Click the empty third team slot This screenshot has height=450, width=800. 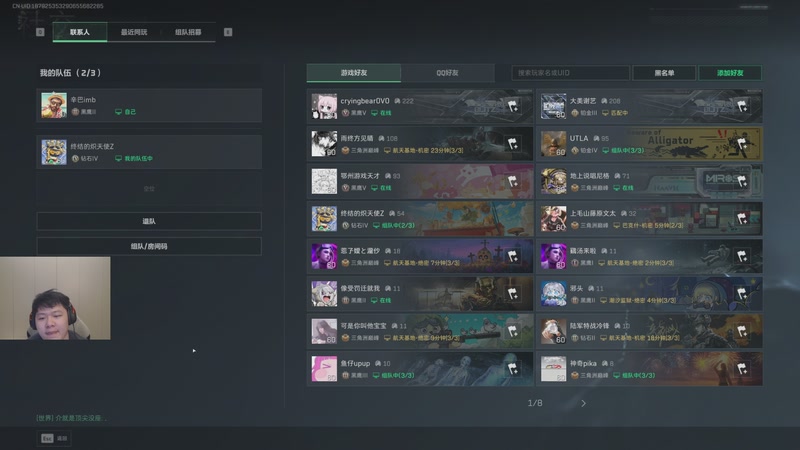[x=149, y=189]
